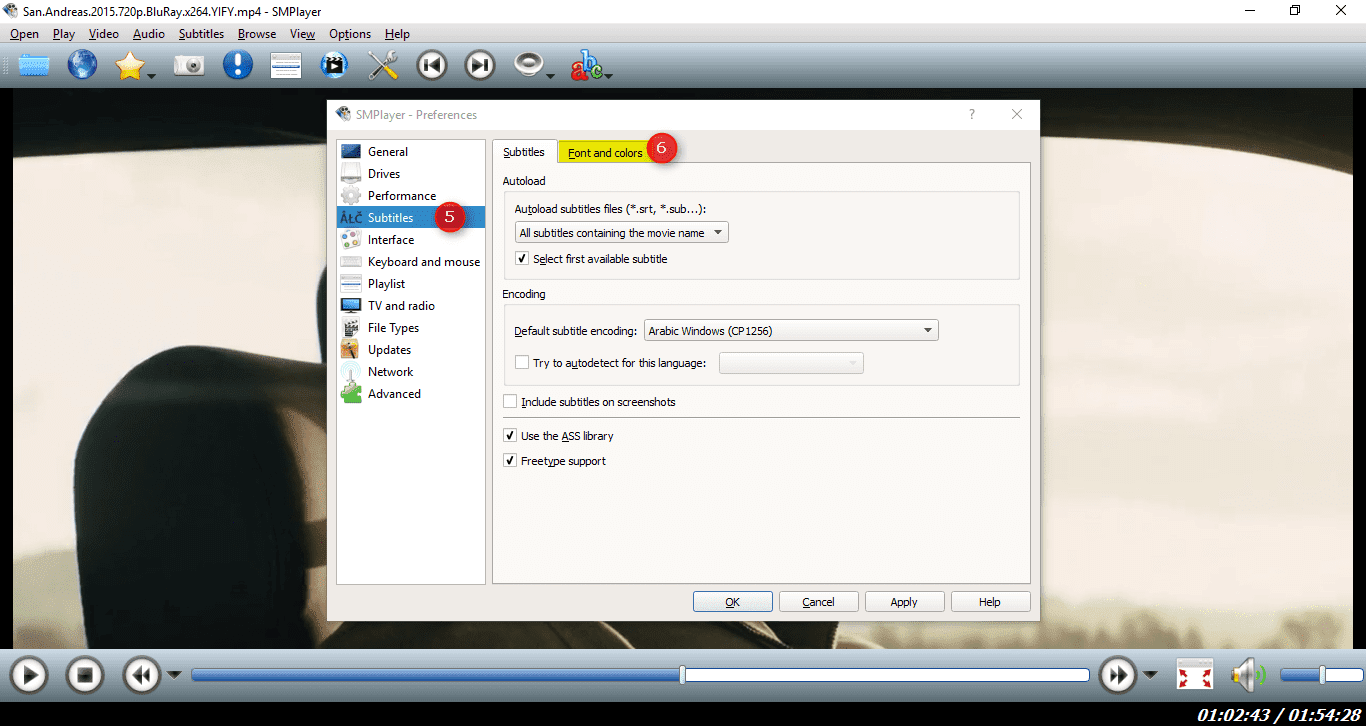Select the Subtitles tab in preferences
This screenshot has height=726, width=1366.
(x=524, y=152)
